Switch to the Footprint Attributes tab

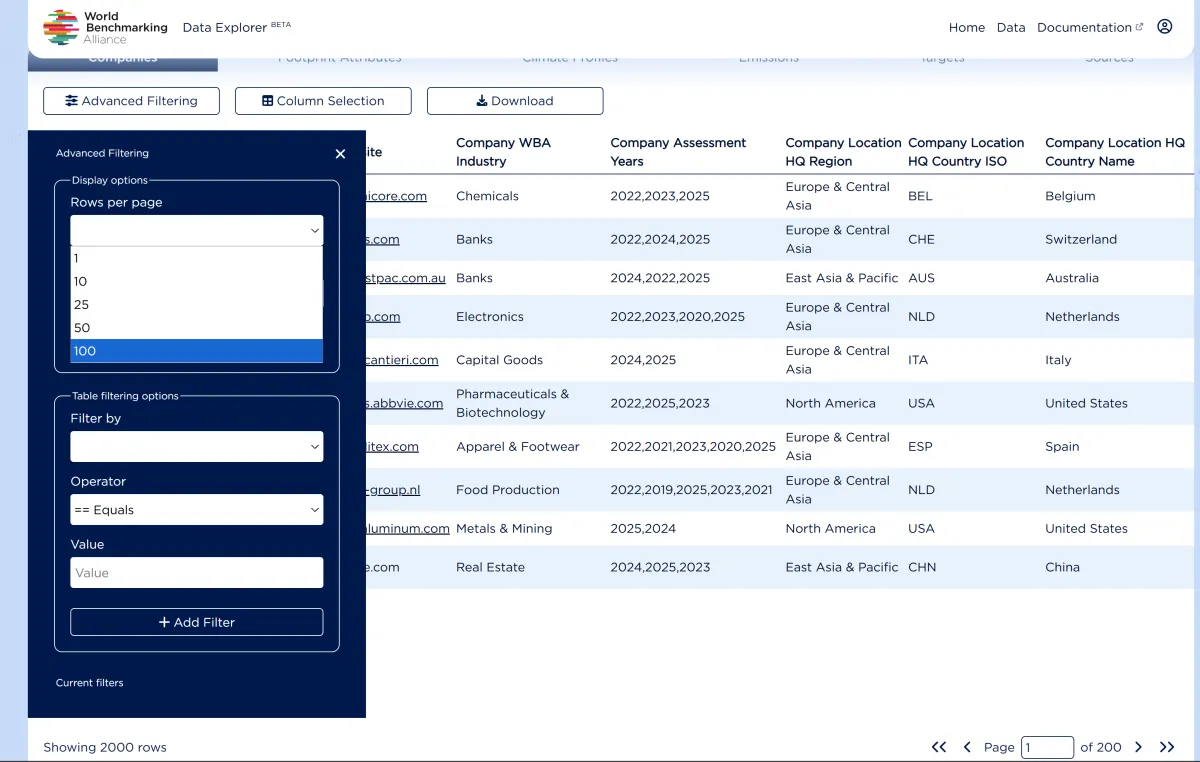pos(340,60)
